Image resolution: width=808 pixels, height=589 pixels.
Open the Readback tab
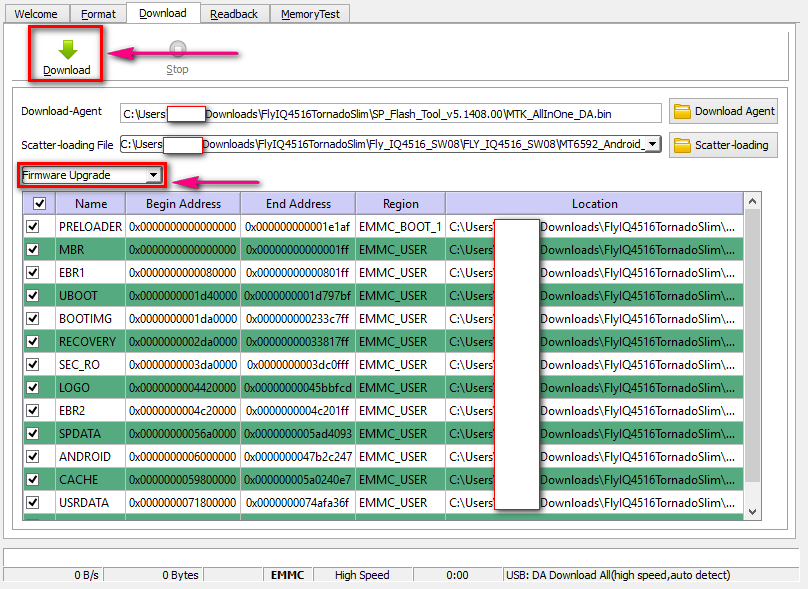(234, 14)
